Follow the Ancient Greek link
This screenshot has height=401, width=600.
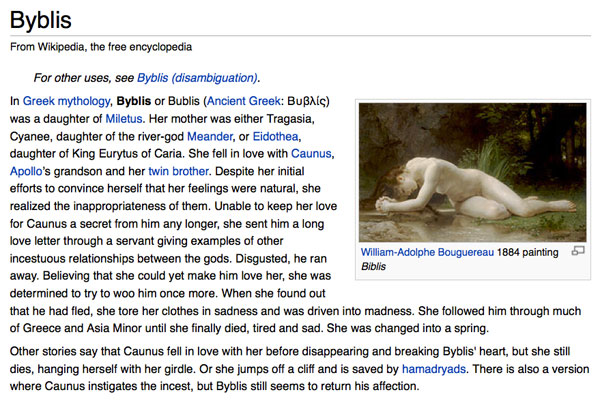pos(243,101)
